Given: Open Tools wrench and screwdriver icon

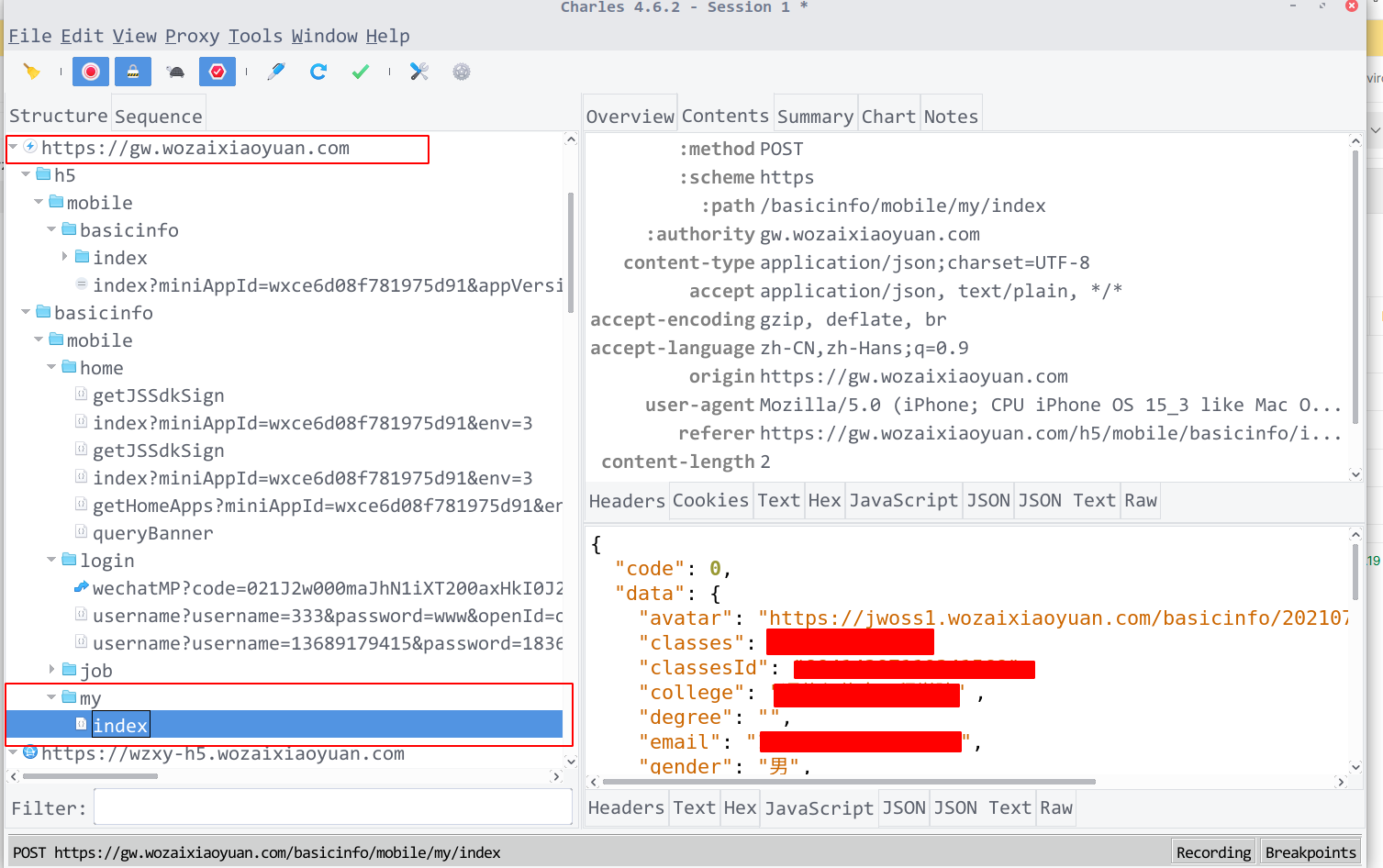Looking at the screenshot, I should click(419, 72).
